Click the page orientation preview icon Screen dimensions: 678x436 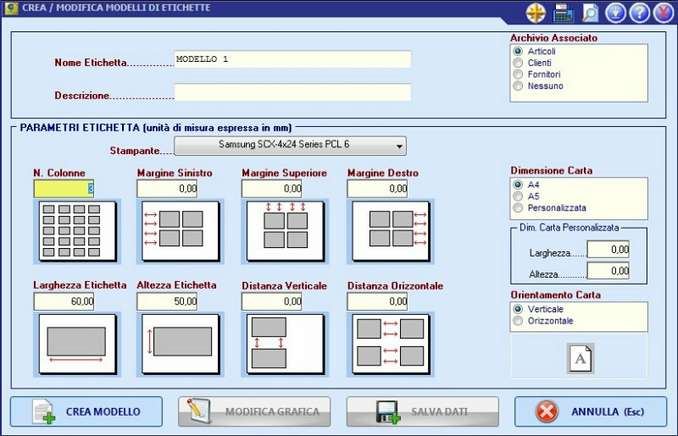click(x=581, y=357)
